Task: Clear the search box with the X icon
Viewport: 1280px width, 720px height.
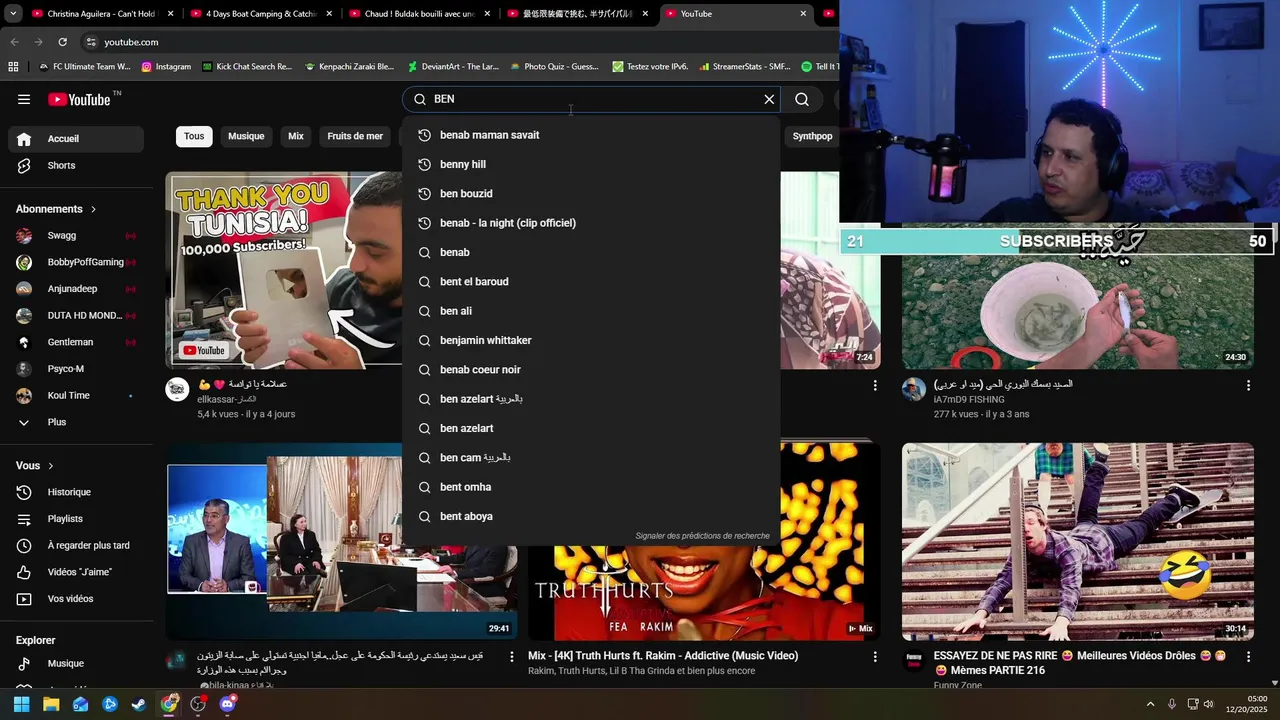Action: pyautogui.click(x=769, y=99)
